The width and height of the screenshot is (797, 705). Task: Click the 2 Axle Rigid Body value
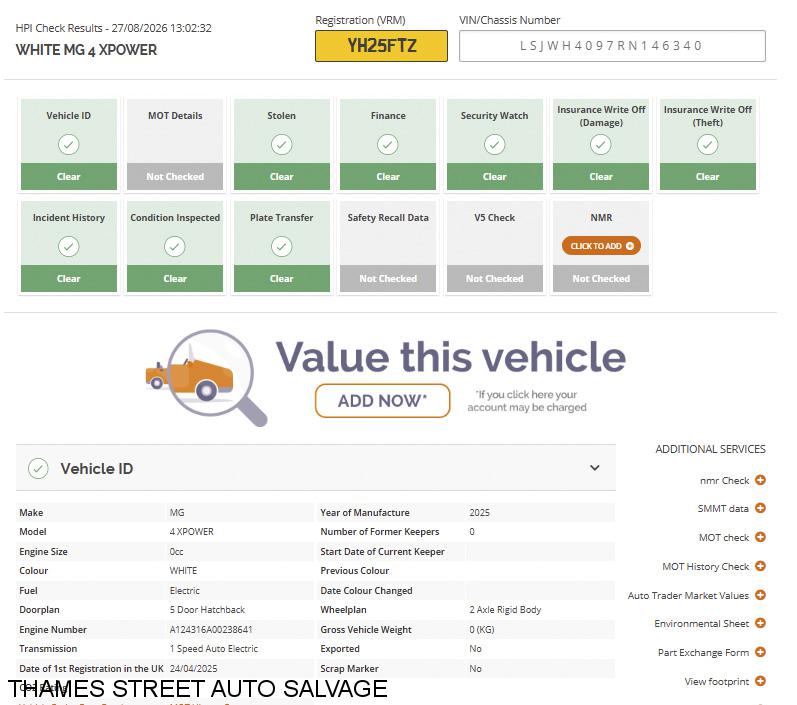click(505, 609)
